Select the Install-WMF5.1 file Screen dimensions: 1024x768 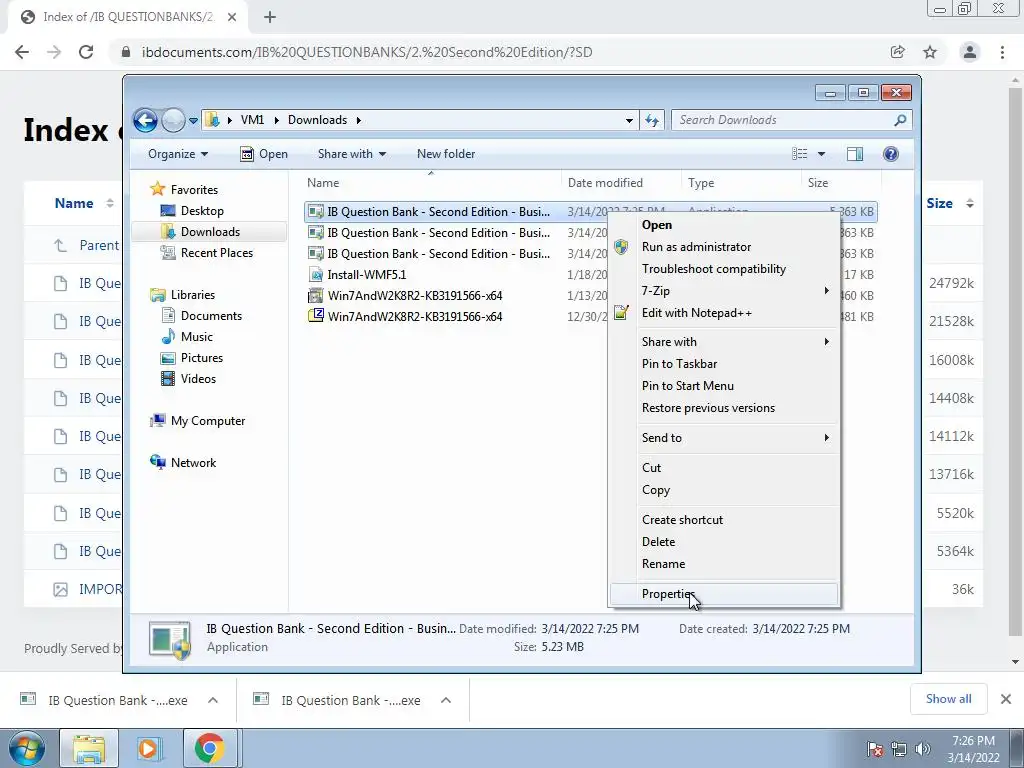tap(366, 275)
